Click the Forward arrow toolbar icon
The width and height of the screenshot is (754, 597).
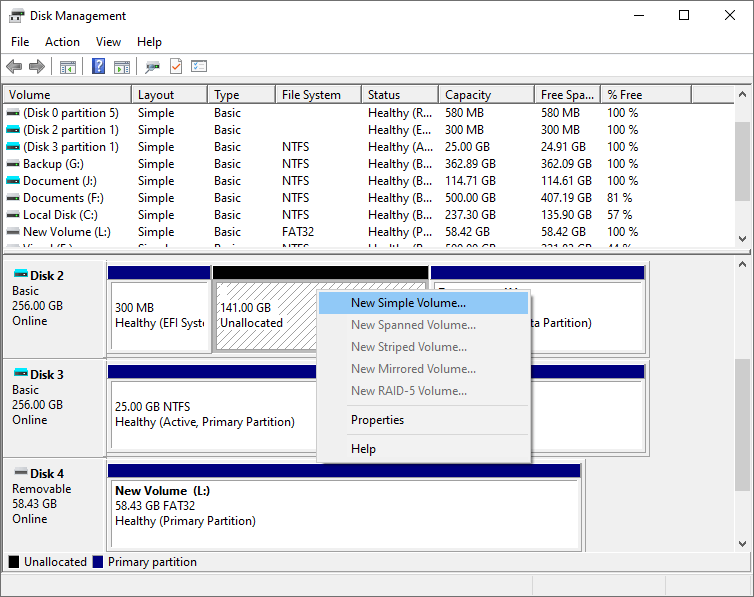37,67
